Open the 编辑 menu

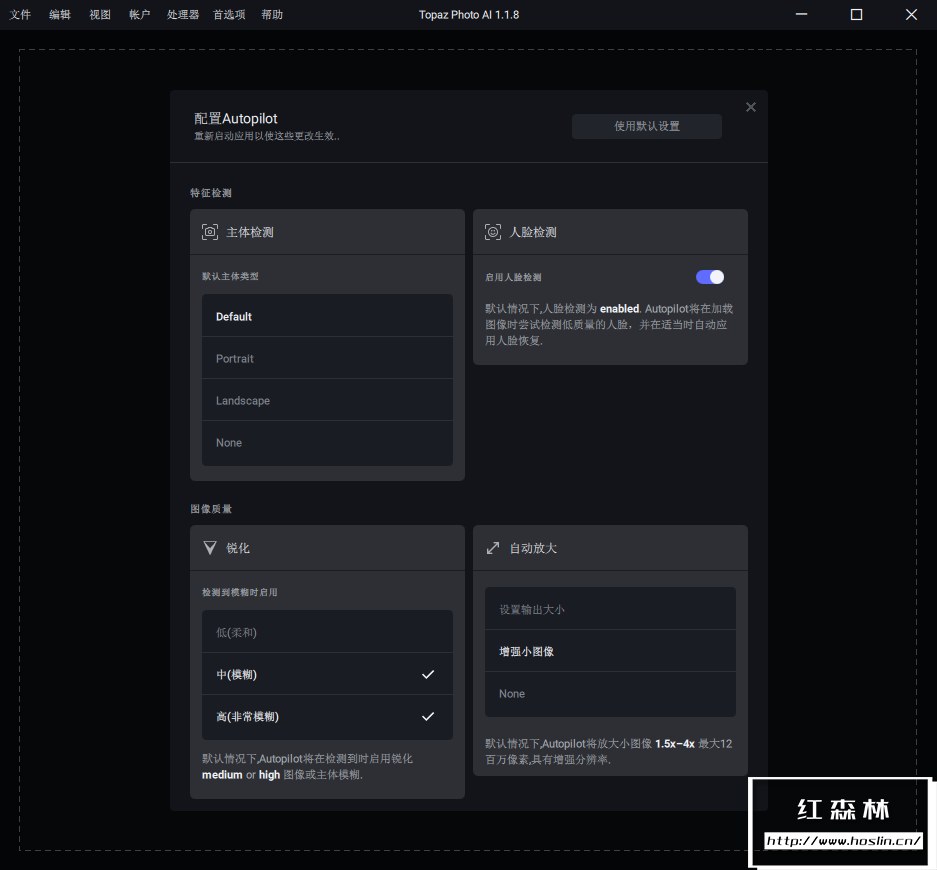pos(60,14)
